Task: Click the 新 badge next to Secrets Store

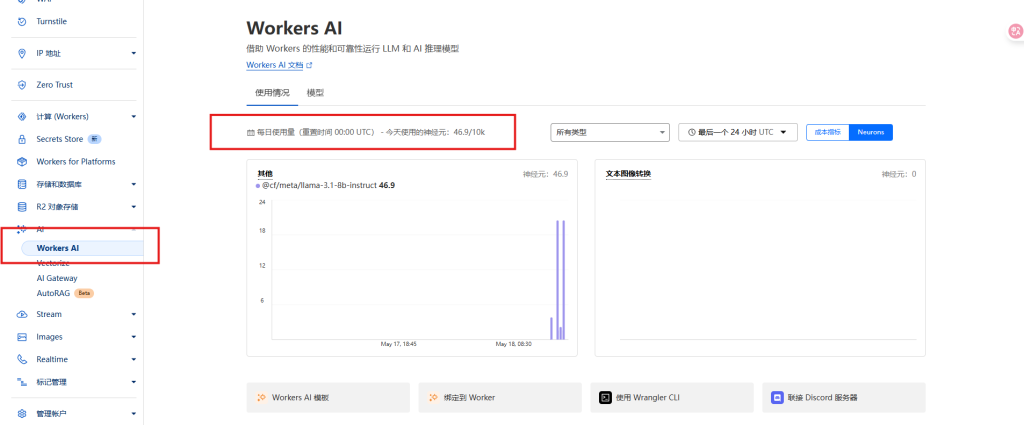Action: [x=94, y=139]
